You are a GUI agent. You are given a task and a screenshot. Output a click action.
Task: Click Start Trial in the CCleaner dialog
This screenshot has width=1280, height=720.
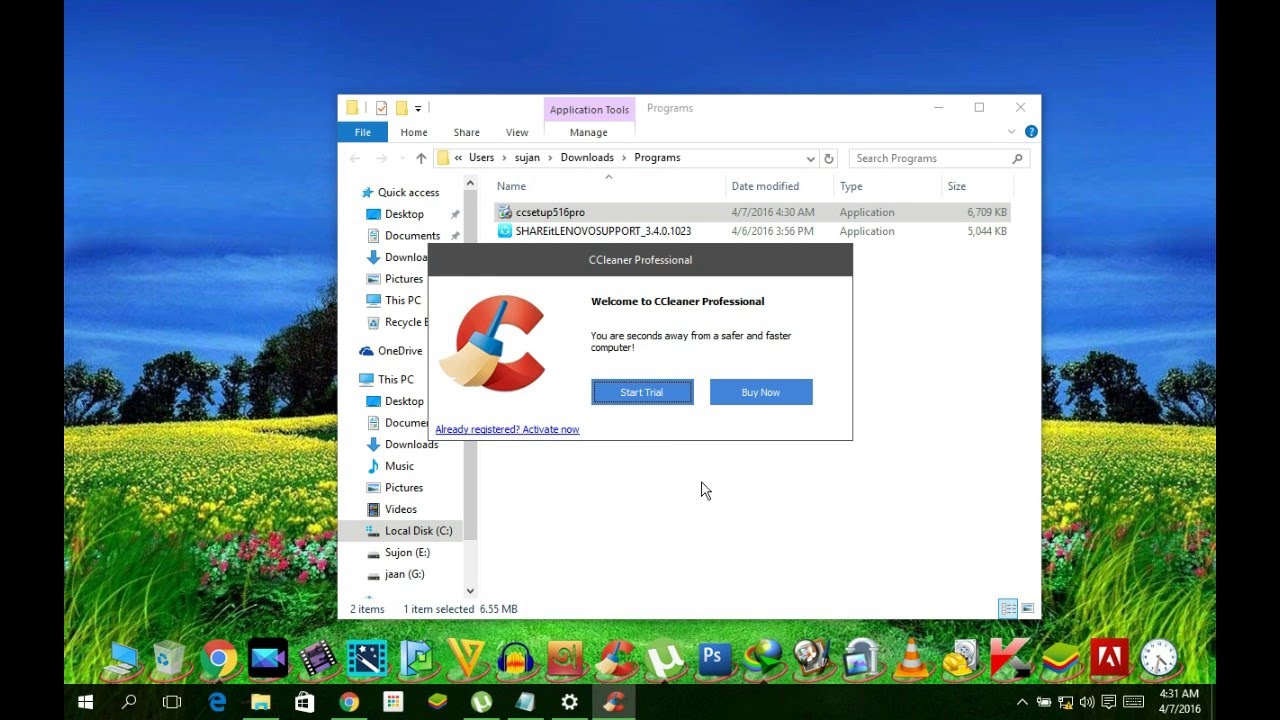[642, 392]
